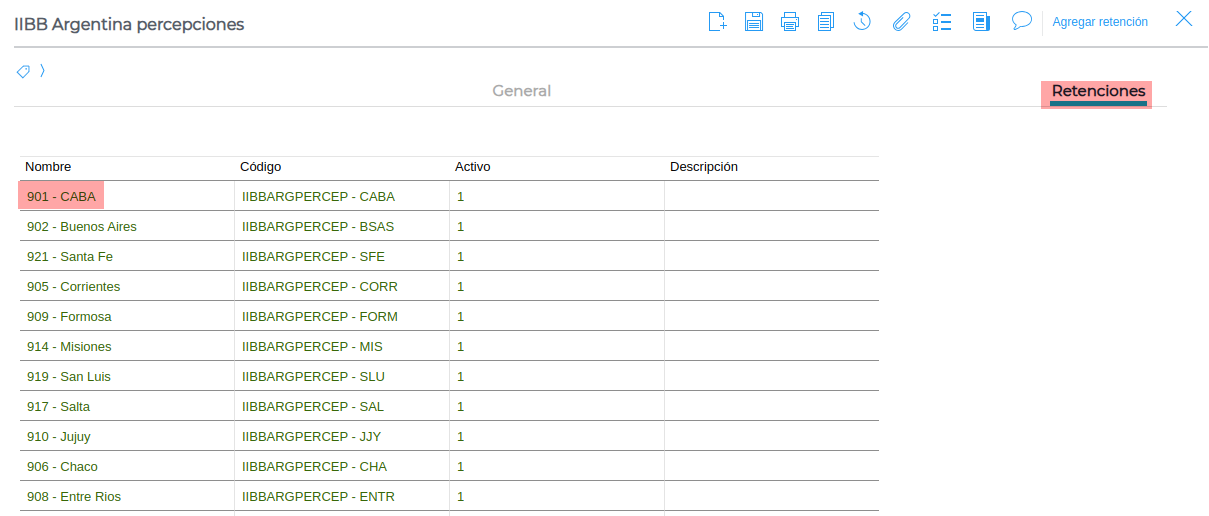Click the report page icon
Viewport: 1209px width, 516px height.
click(981, 21)
